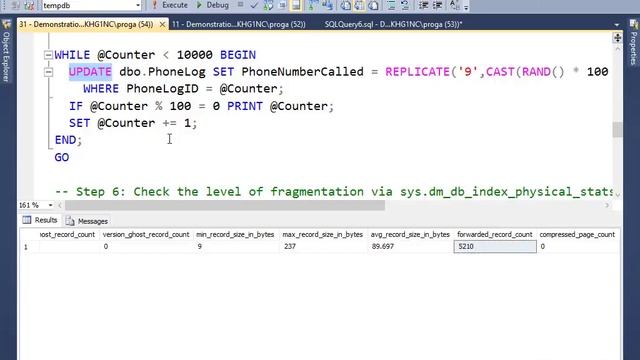The height and width of the screenshot is (360, 640).
Task: Start the Debug command
Action: pos(213,5)
